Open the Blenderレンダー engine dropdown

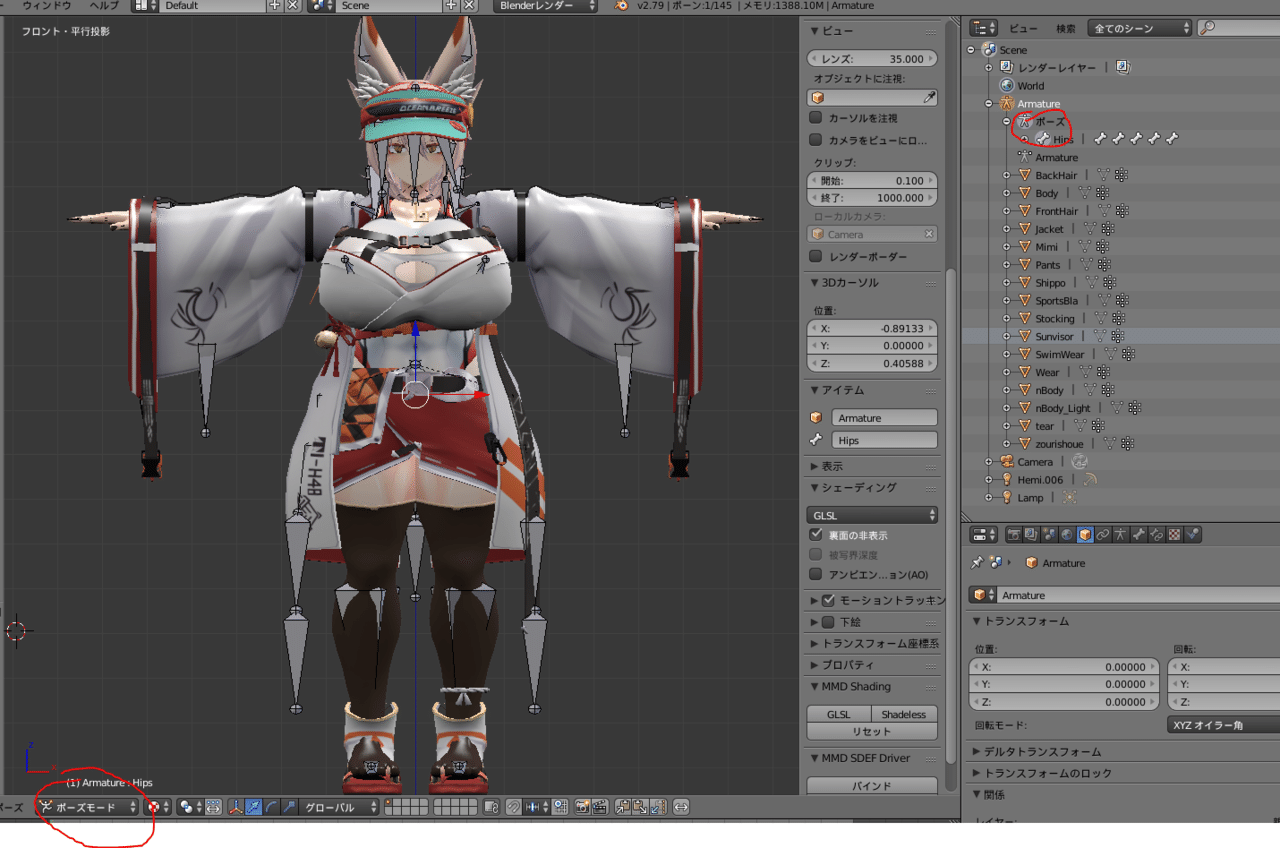[545, 5]
